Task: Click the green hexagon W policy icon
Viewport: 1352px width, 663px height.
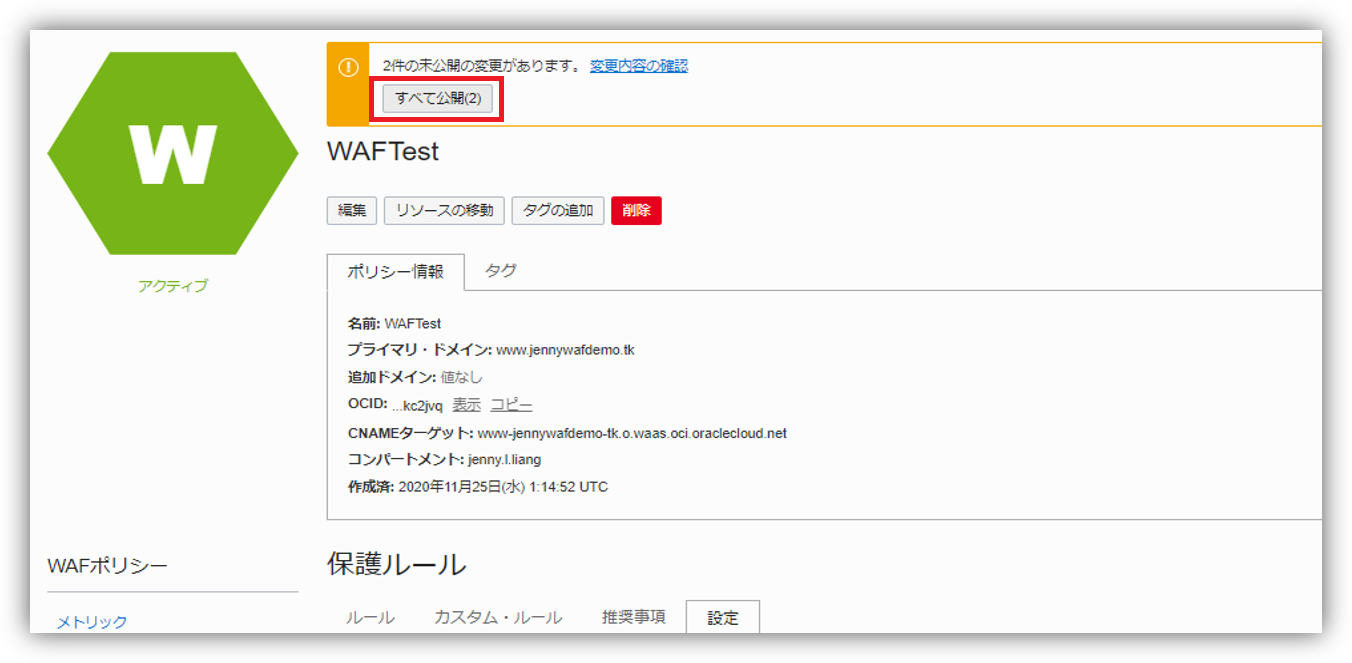Action: point(172,153)
